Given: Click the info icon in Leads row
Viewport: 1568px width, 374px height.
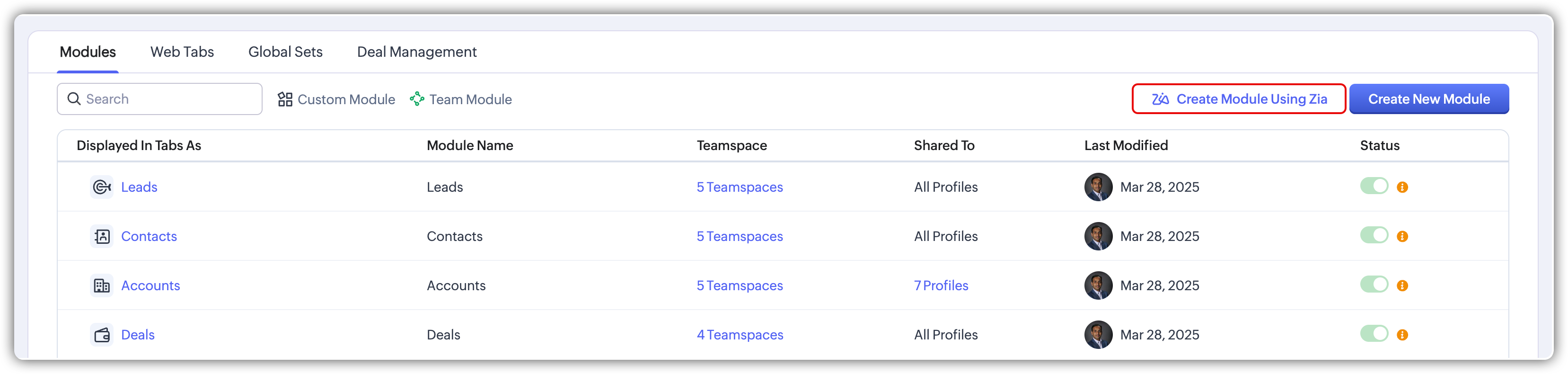Looking at the screenshot, I should [1402, 187].
